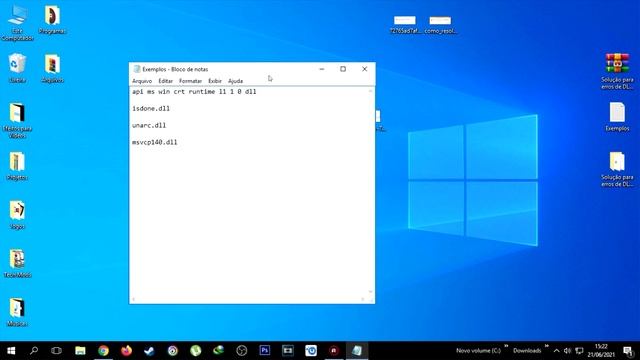This screenshot has height=360, width=640.
Task: Switch to Notepad taskbar button
Action: point(357,351)
